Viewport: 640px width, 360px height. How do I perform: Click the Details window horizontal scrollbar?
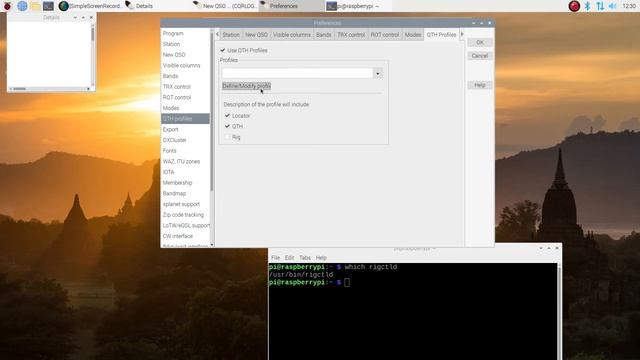coord(49,89)
